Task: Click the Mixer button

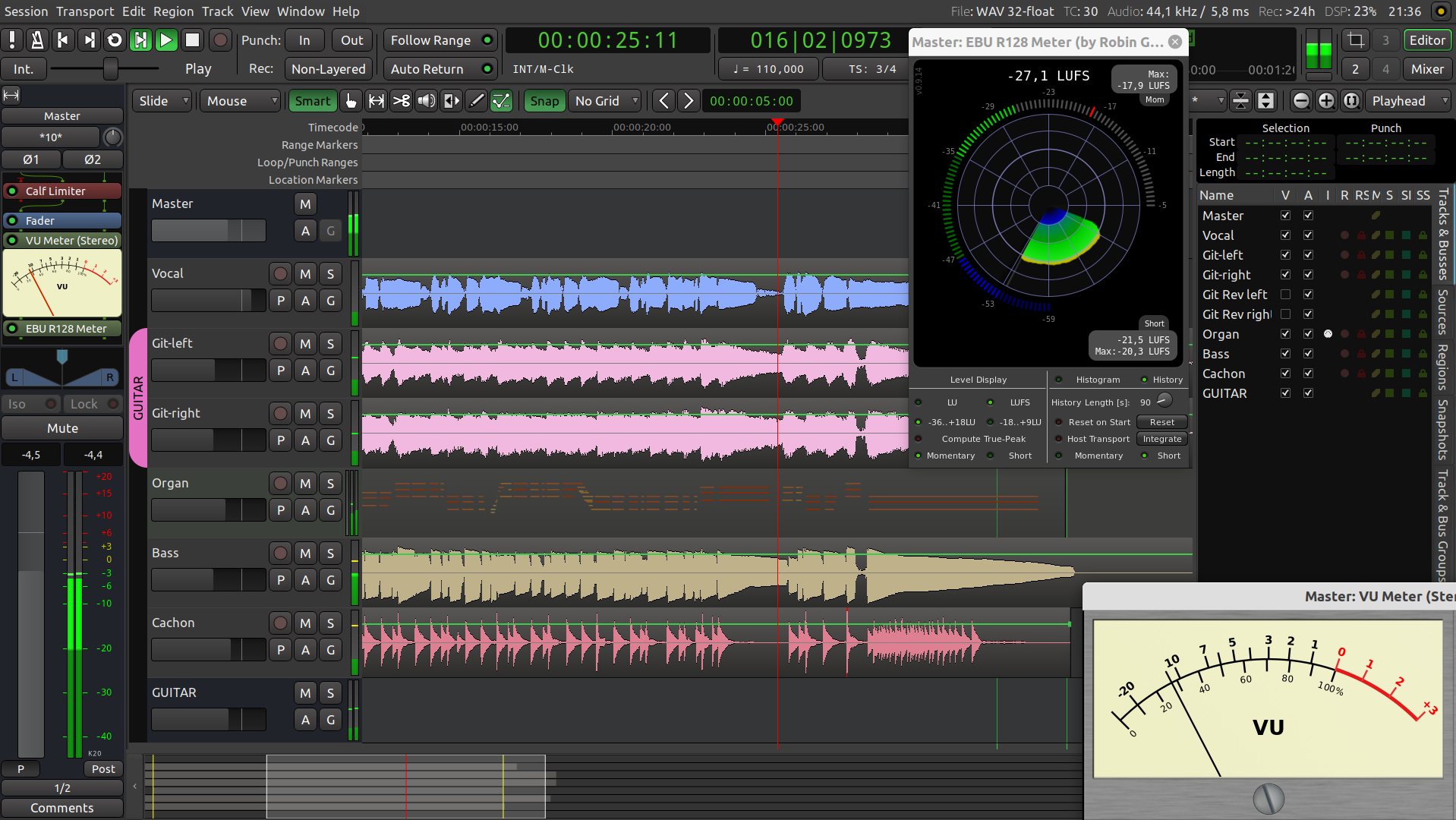Action: 1427,69
